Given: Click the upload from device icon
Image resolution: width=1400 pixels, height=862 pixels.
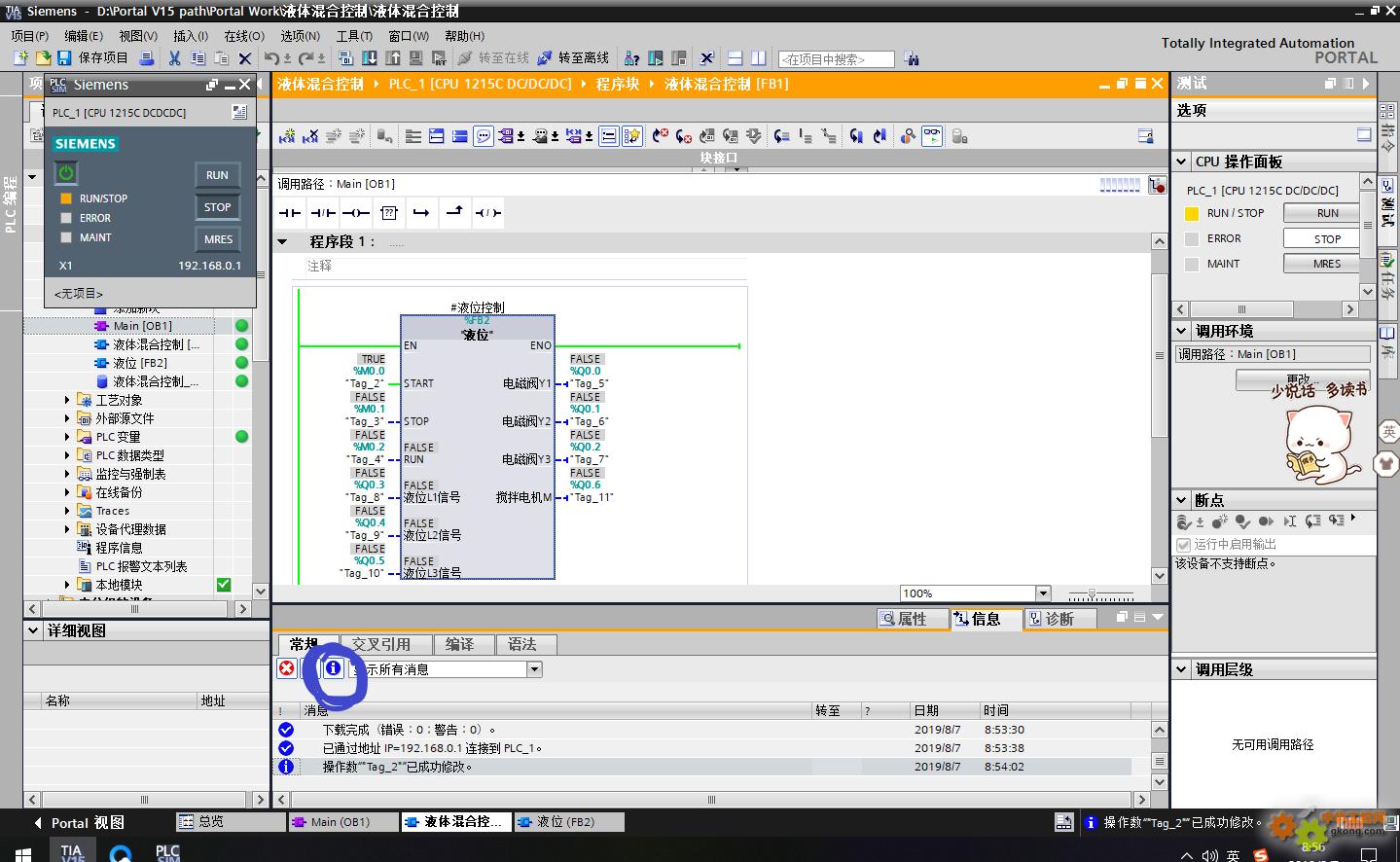Looking at the screenshot, I should click(x=392, y=58).
